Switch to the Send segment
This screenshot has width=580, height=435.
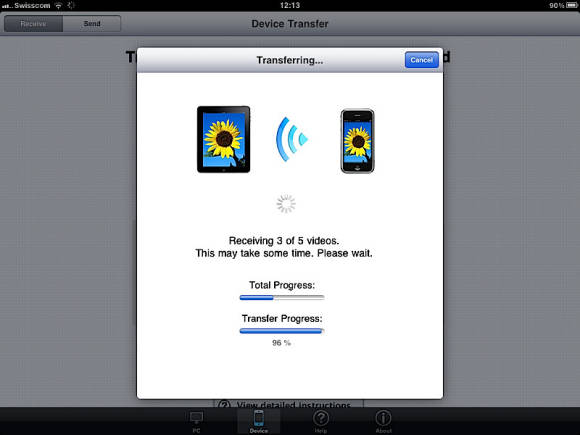(x=92, y=24)
